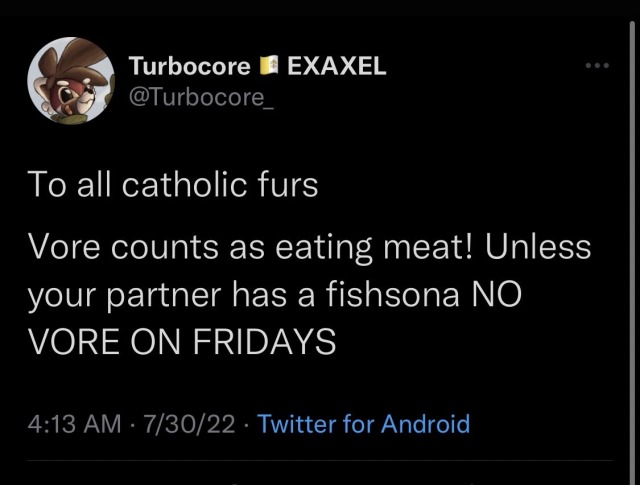Viewport: 640px width, 485px height.
Task: Click the Vatican flag emoji in the name
Action: (x=268, y=67)
